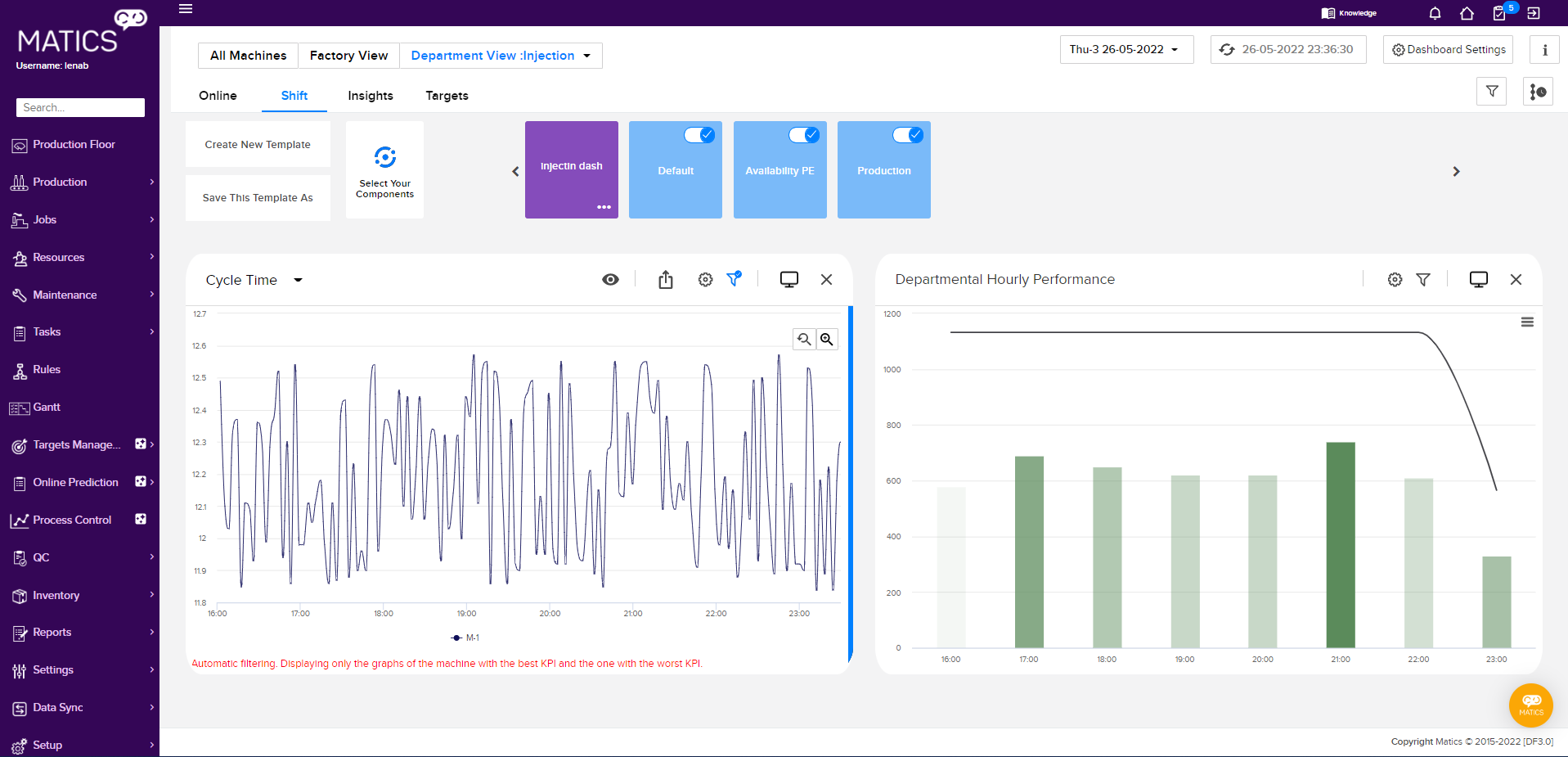Click the logout icon in top bar
The image size is (1568, 757).
coord(1534,13)
